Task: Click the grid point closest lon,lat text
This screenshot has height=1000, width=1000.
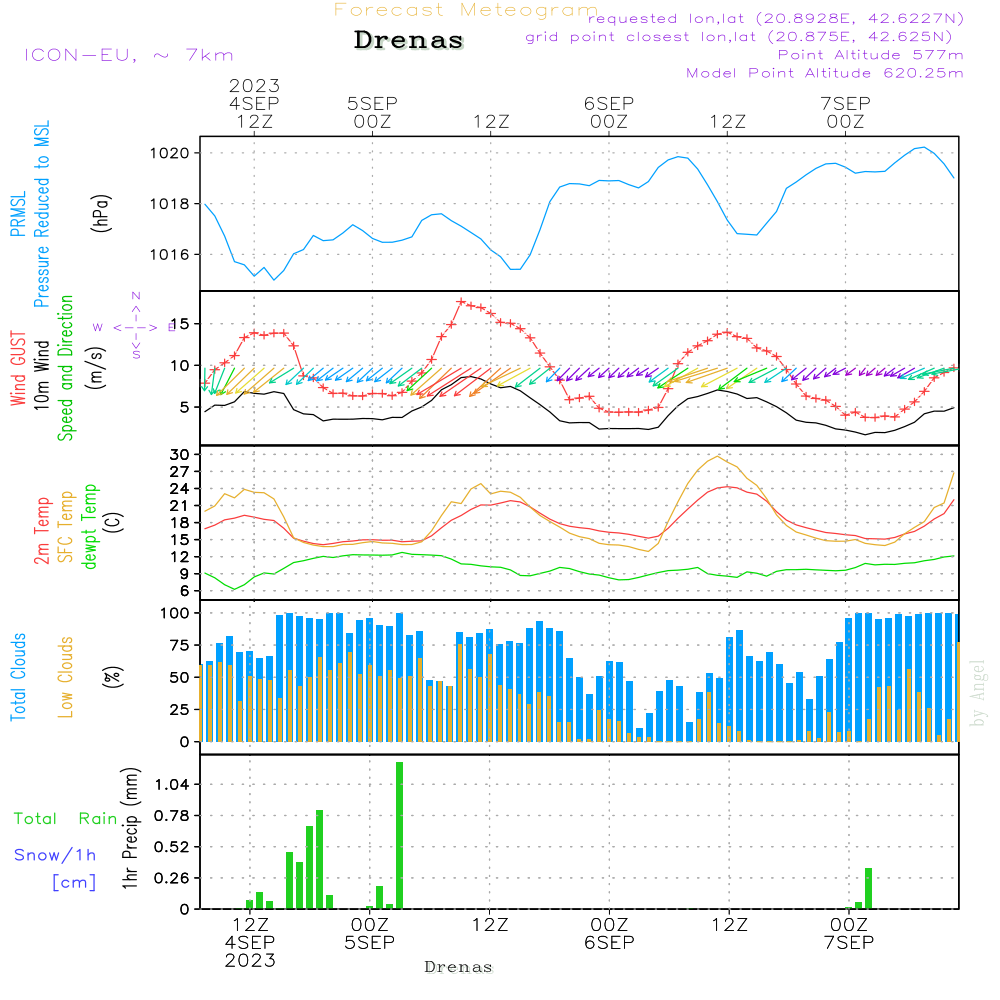Action: [739, 37]
